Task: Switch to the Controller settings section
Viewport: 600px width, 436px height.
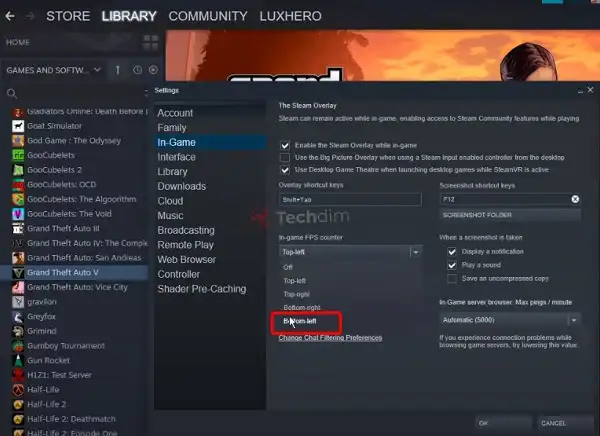Action: click(179, 274)
